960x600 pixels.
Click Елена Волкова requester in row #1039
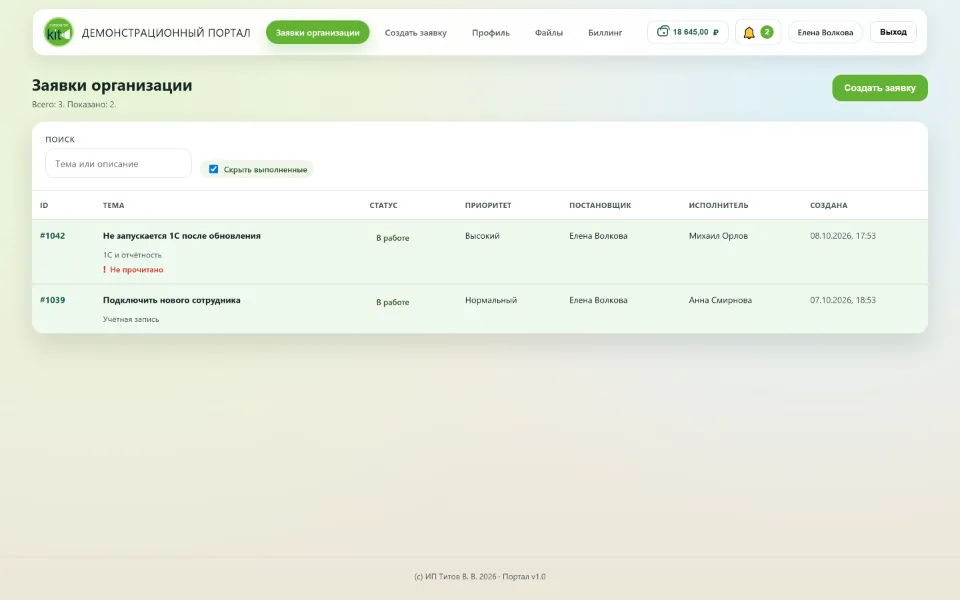(x=598, y=300)
